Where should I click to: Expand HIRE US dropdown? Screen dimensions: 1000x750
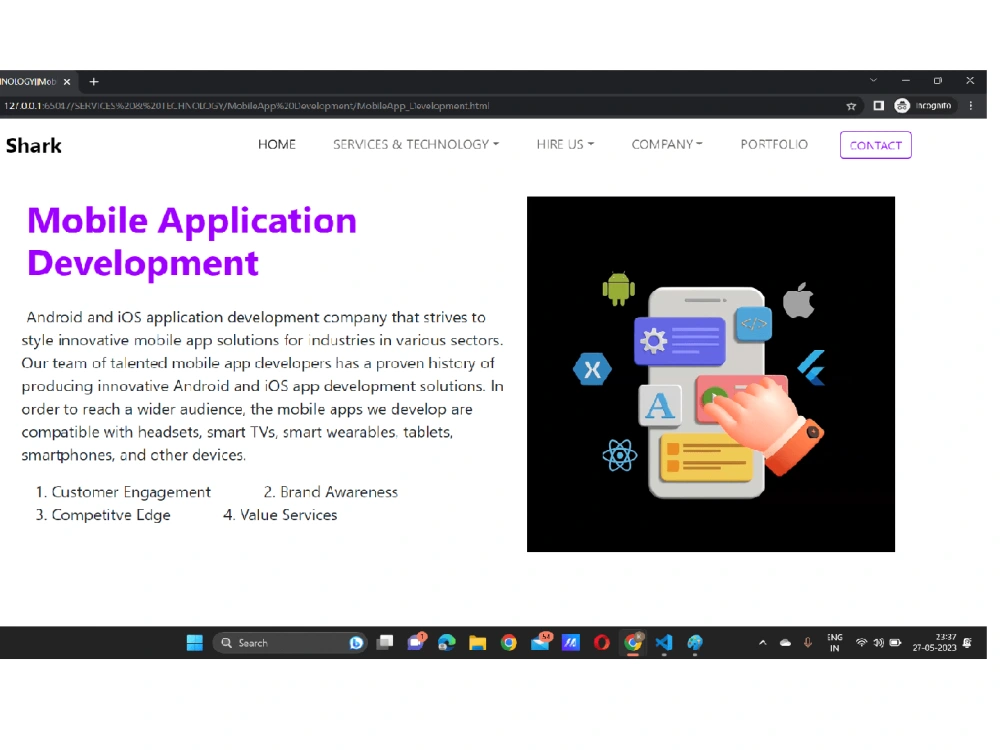click(565, 145)
